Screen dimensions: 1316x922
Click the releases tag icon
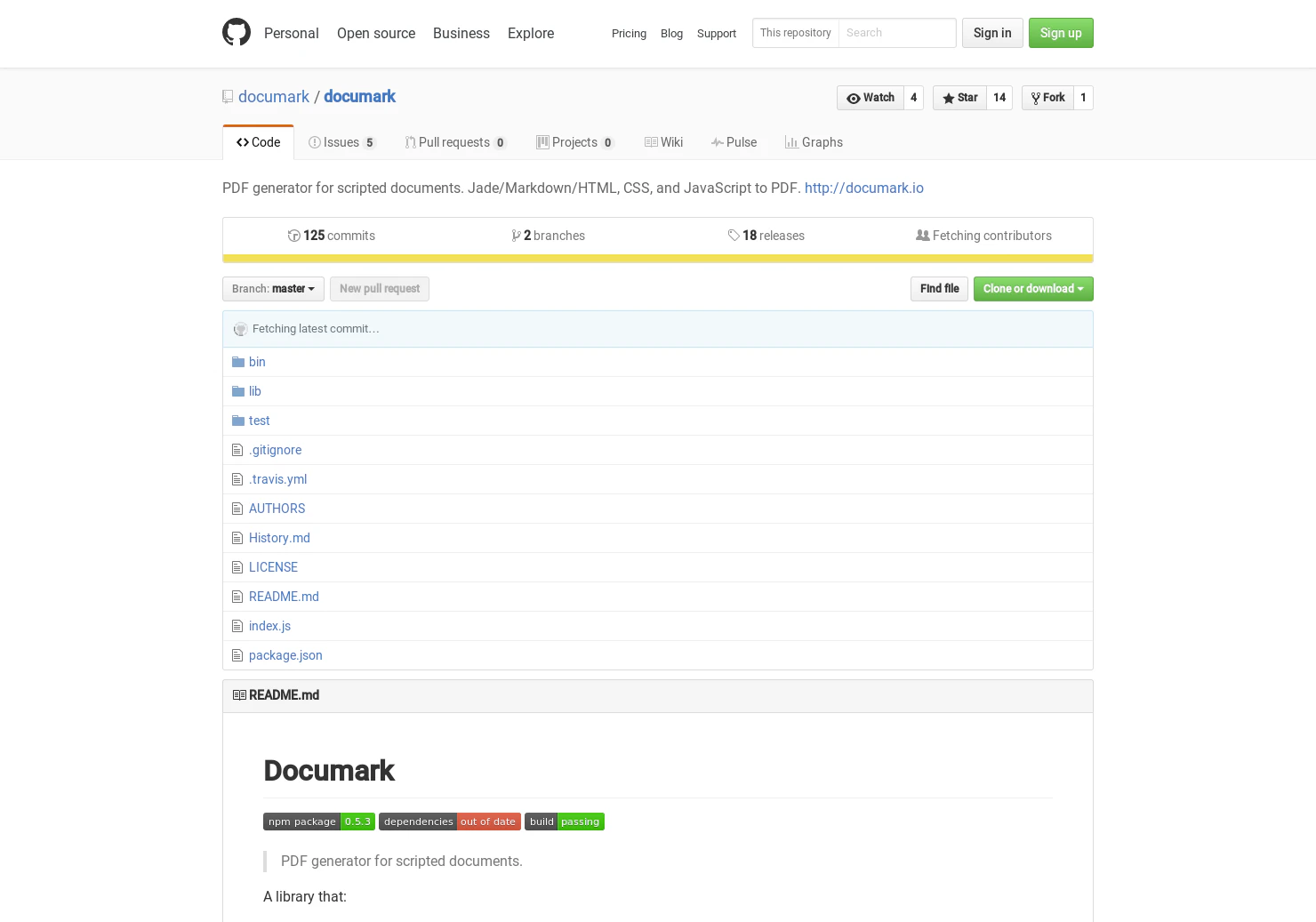[x=733, y=235]
